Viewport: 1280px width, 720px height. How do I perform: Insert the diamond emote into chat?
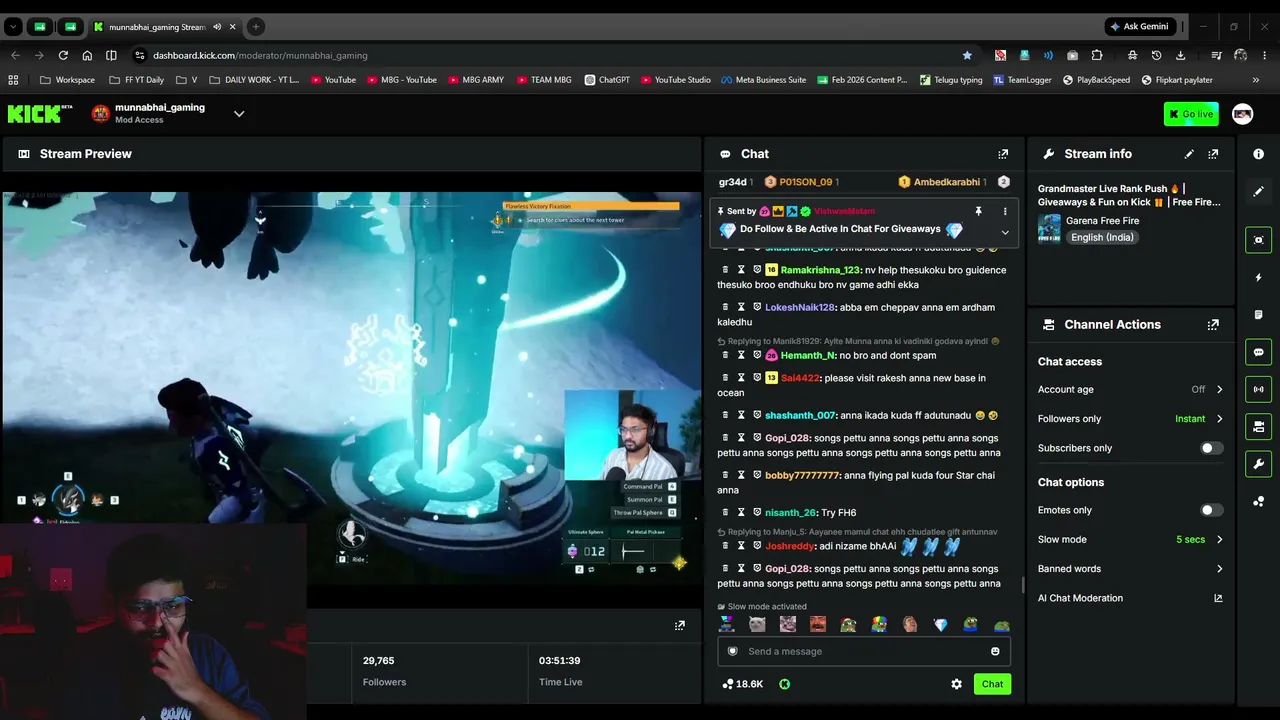coord(940,625)
